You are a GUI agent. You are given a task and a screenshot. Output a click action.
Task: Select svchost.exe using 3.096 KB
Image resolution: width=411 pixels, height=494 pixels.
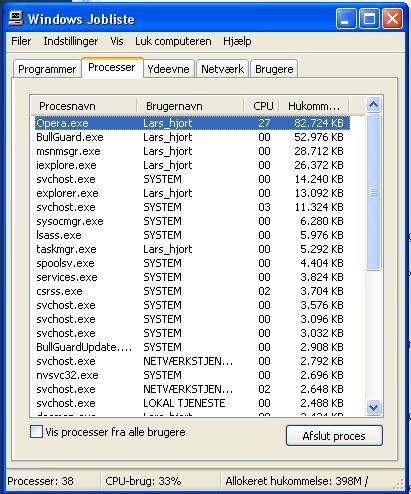pos(192,319)
